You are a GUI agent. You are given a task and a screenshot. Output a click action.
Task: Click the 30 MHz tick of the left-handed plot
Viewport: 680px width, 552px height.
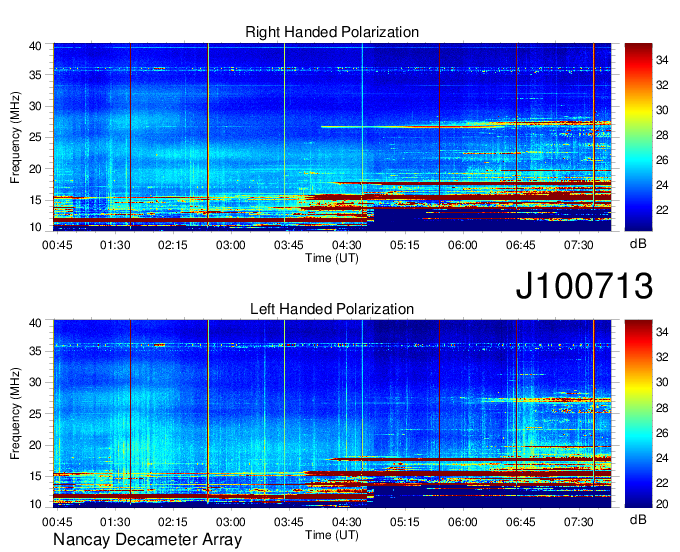tap(35, 382)
